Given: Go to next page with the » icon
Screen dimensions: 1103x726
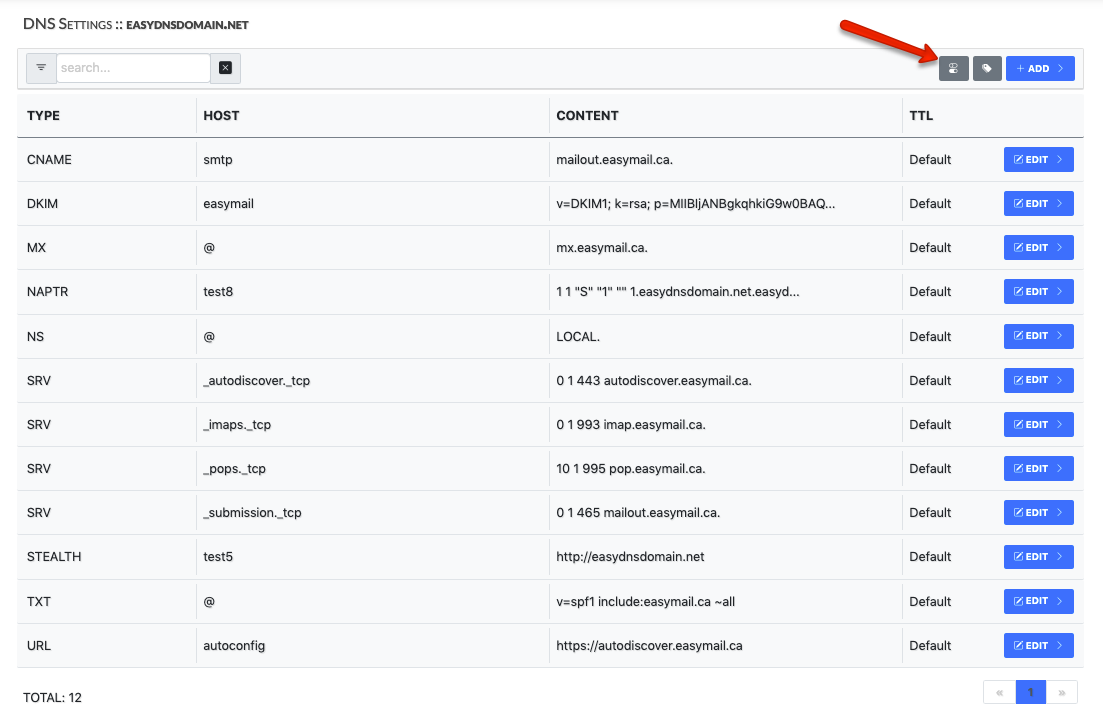Looking at the screenshot, I should click(1063, 692).
